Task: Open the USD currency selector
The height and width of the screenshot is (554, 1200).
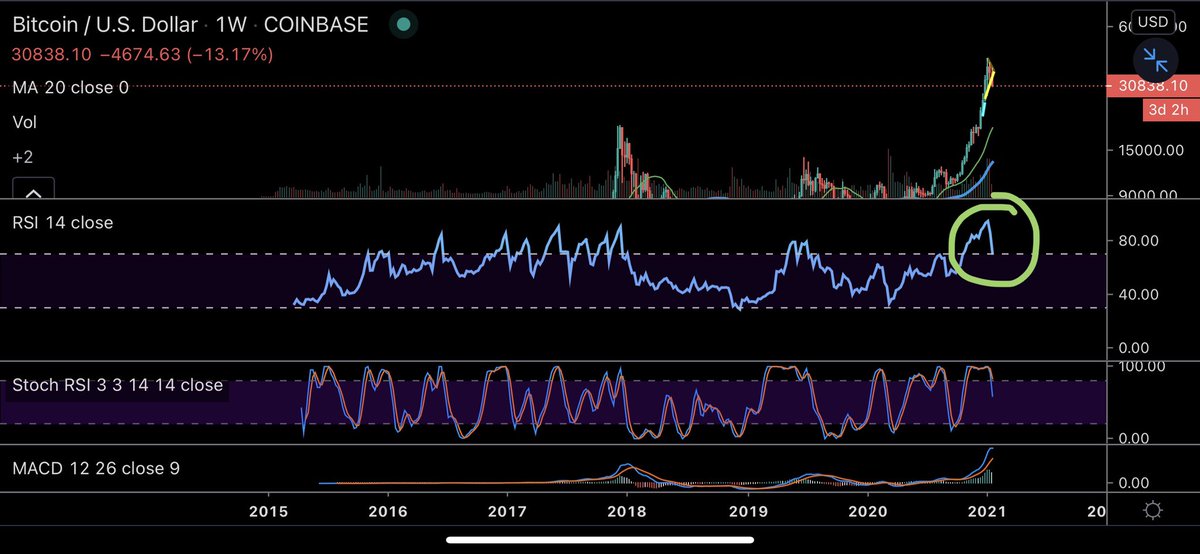Action: click(x=1152, y=22)
